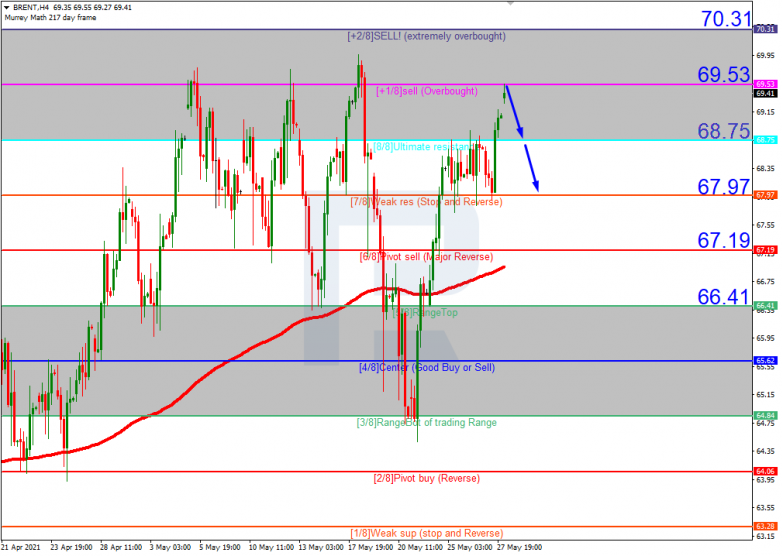The image size is (782, 556).
Task: Select the 66.75 price scale label
Action: [x=765, y=281]
